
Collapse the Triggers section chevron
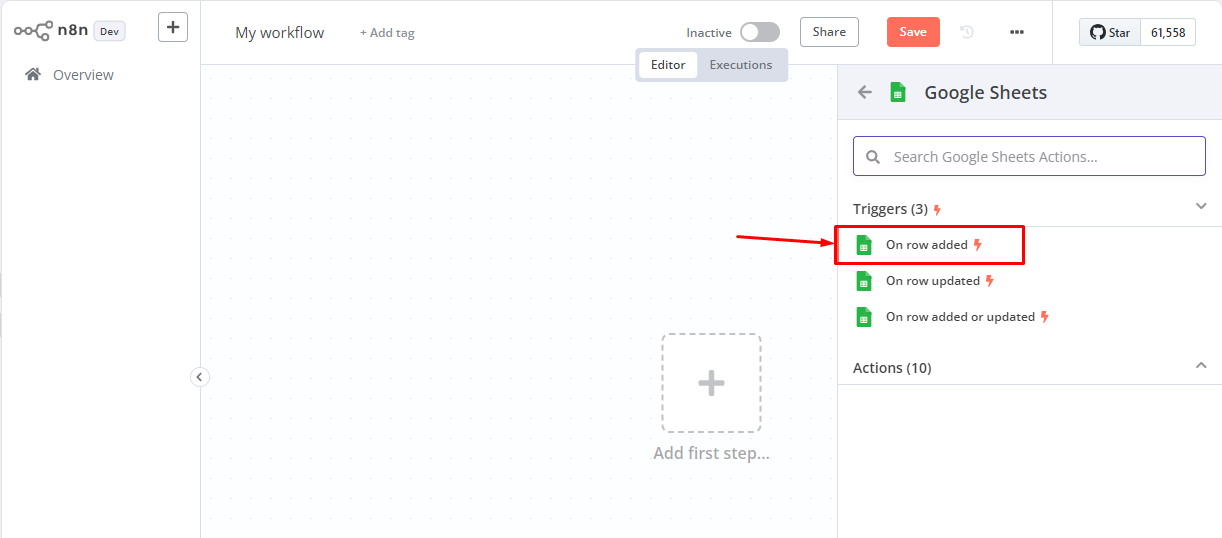(1201, 206)
